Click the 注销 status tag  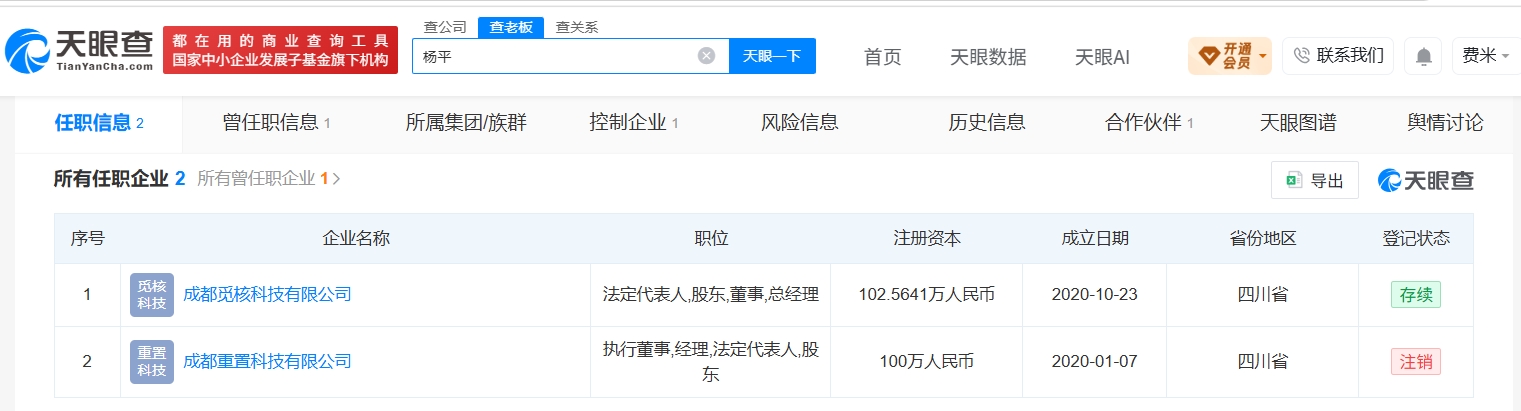click(1416, 361)
